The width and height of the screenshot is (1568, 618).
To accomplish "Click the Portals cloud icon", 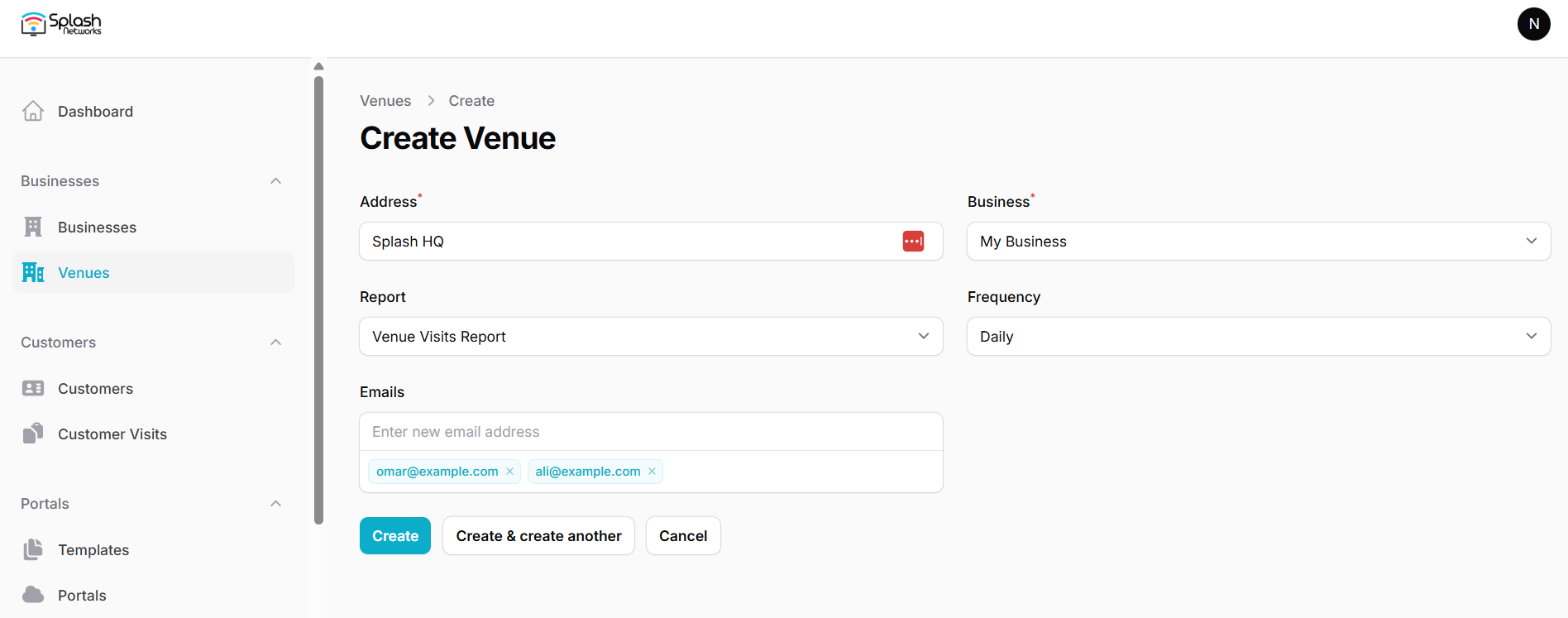I will click(33, 595).
